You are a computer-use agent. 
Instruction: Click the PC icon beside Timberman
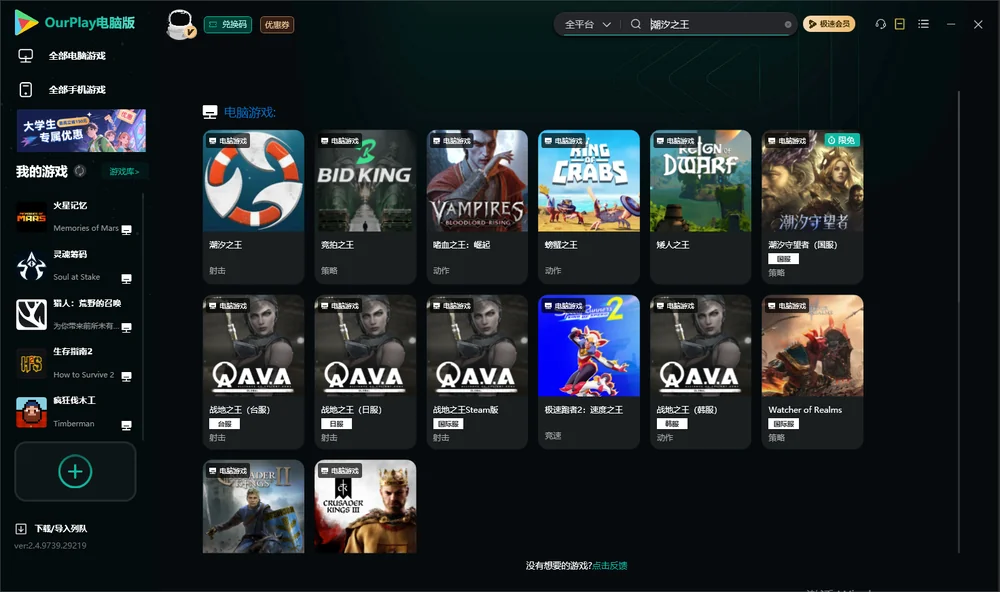pyautogui.click(x=126, y=426)
